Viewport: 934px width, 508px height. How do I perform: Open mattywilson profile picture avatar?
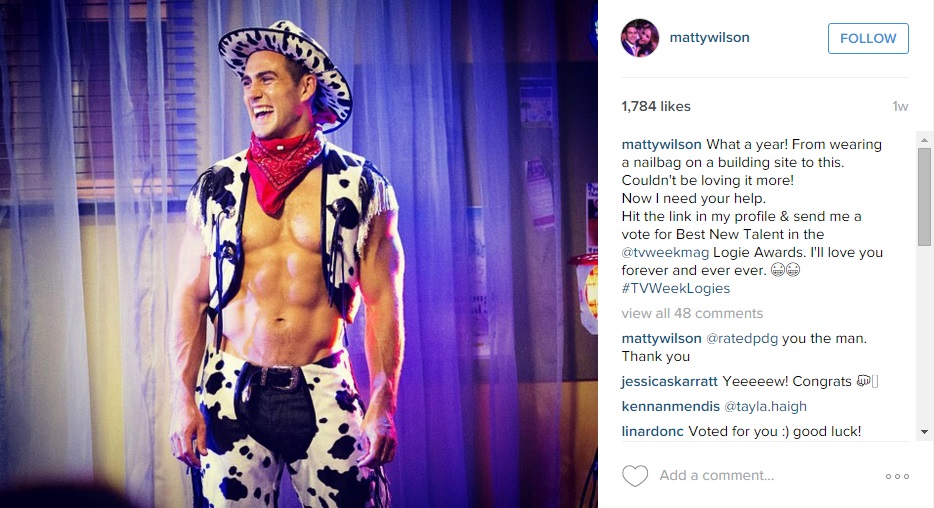point(640,38)
